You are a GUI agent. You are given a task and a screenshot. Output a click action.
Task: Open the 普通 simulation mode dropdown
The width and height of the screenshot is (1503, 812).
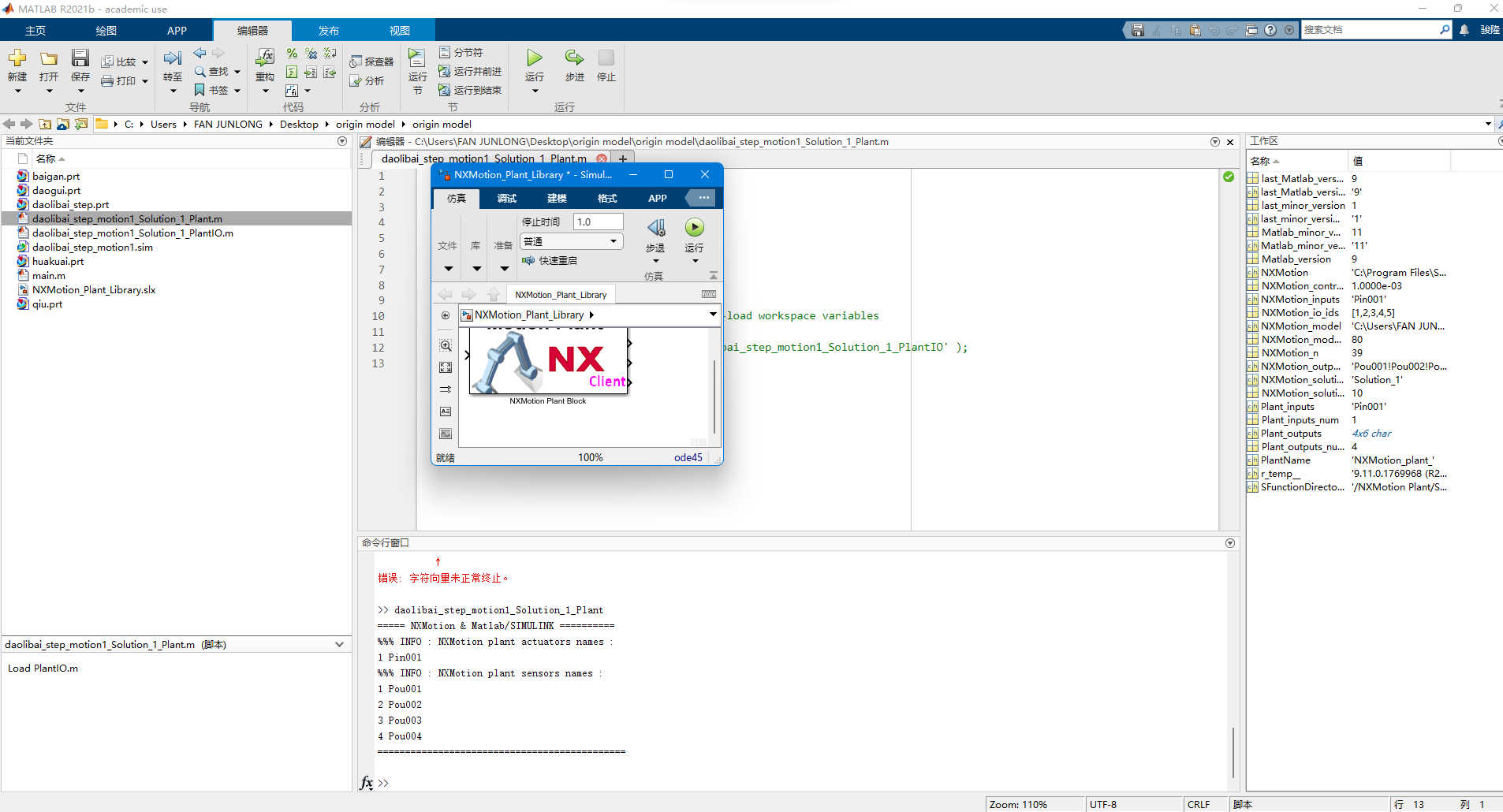pos(571,241)
